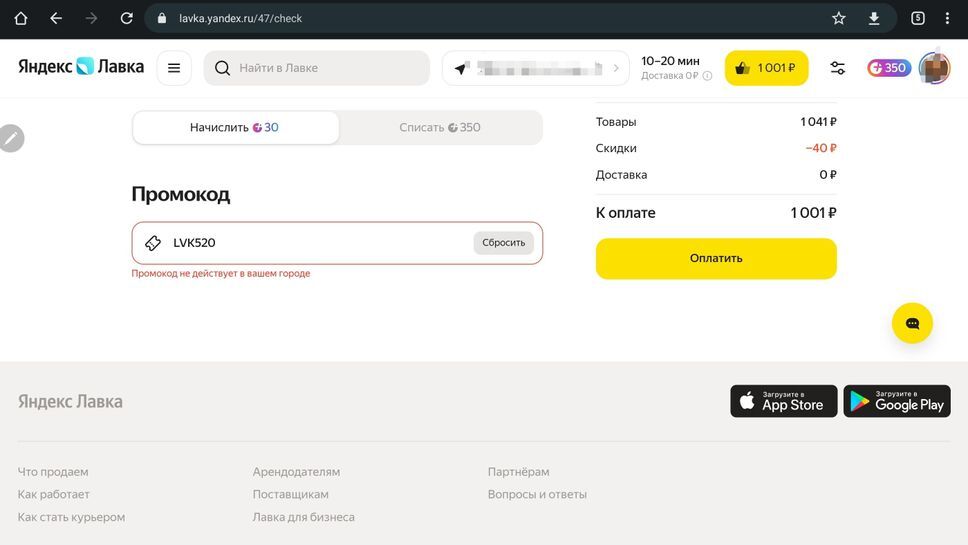This screenshot has height=545, width=968.
Task: Open 'Как стать курьером' footer link
Action: (x=72, y=517)
